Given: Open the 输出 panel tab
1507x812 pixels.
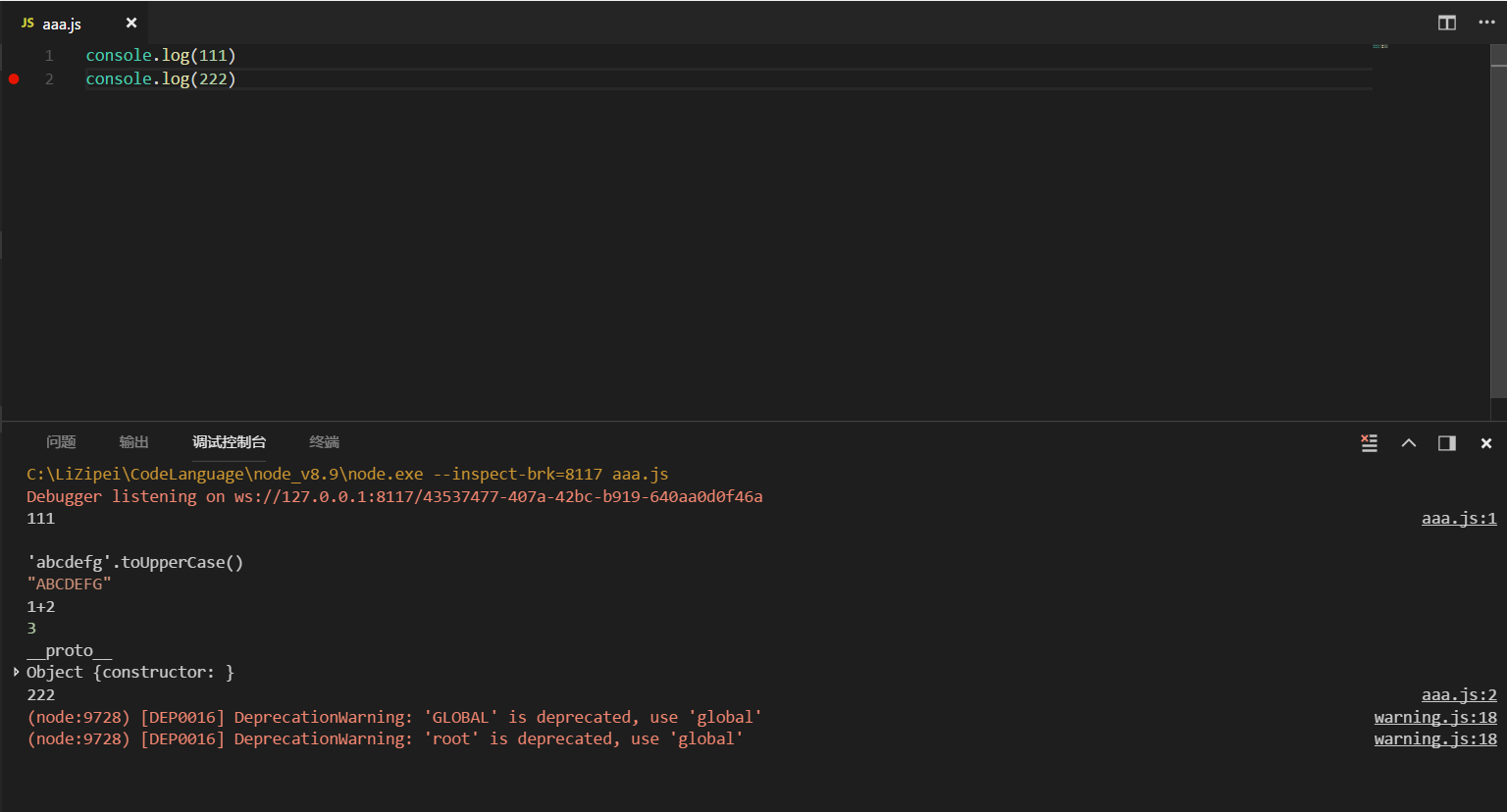Looking at the screenshot, I should (133, 442).
